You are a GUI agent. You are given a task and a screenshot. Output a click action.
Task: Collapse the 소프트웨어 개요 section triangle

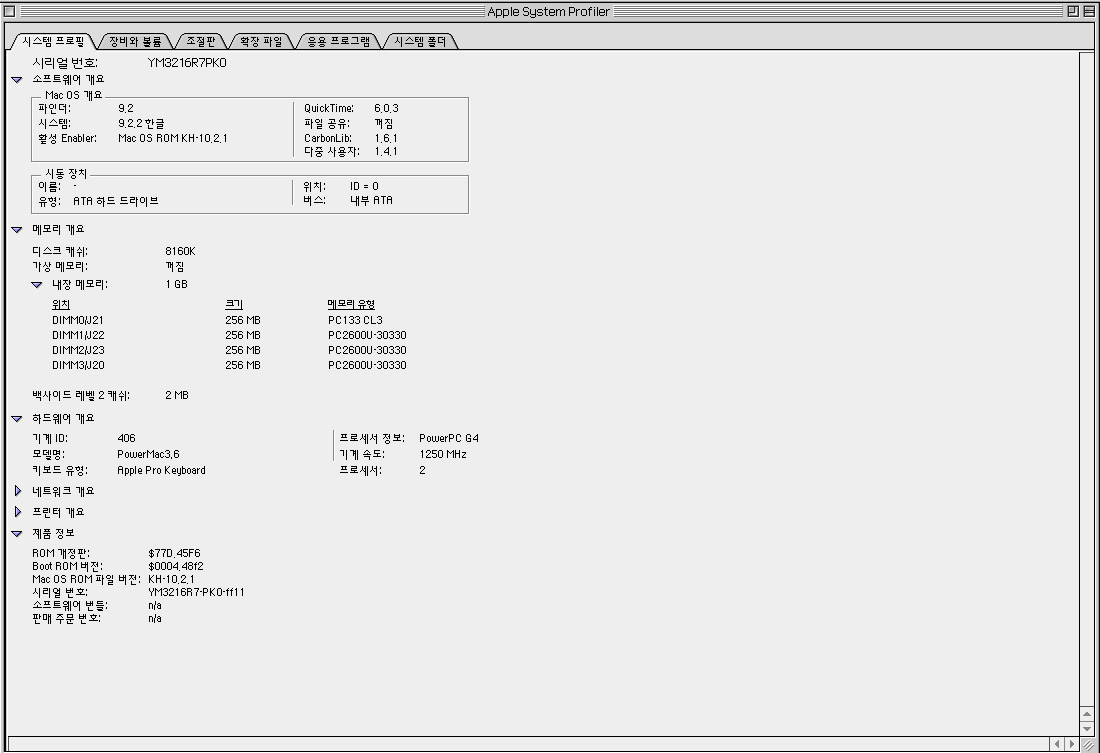click(17, 80)
